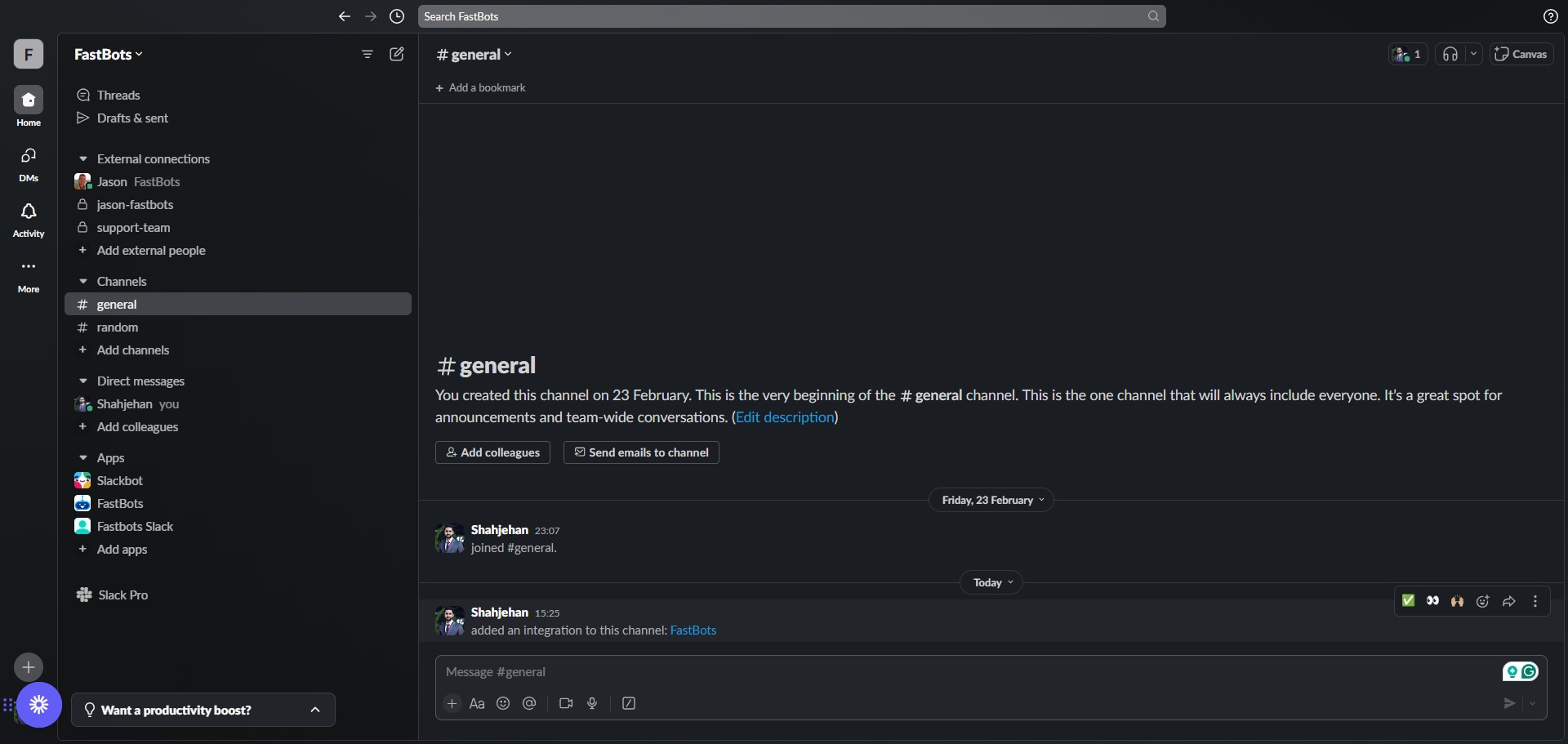Click Add a bookmark

click(480, 88)
